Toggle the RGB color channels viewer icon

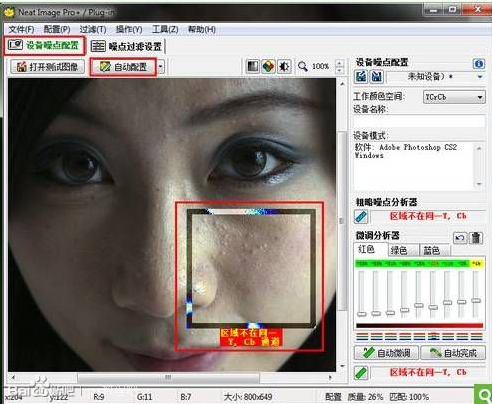click(x=268, y=66)
